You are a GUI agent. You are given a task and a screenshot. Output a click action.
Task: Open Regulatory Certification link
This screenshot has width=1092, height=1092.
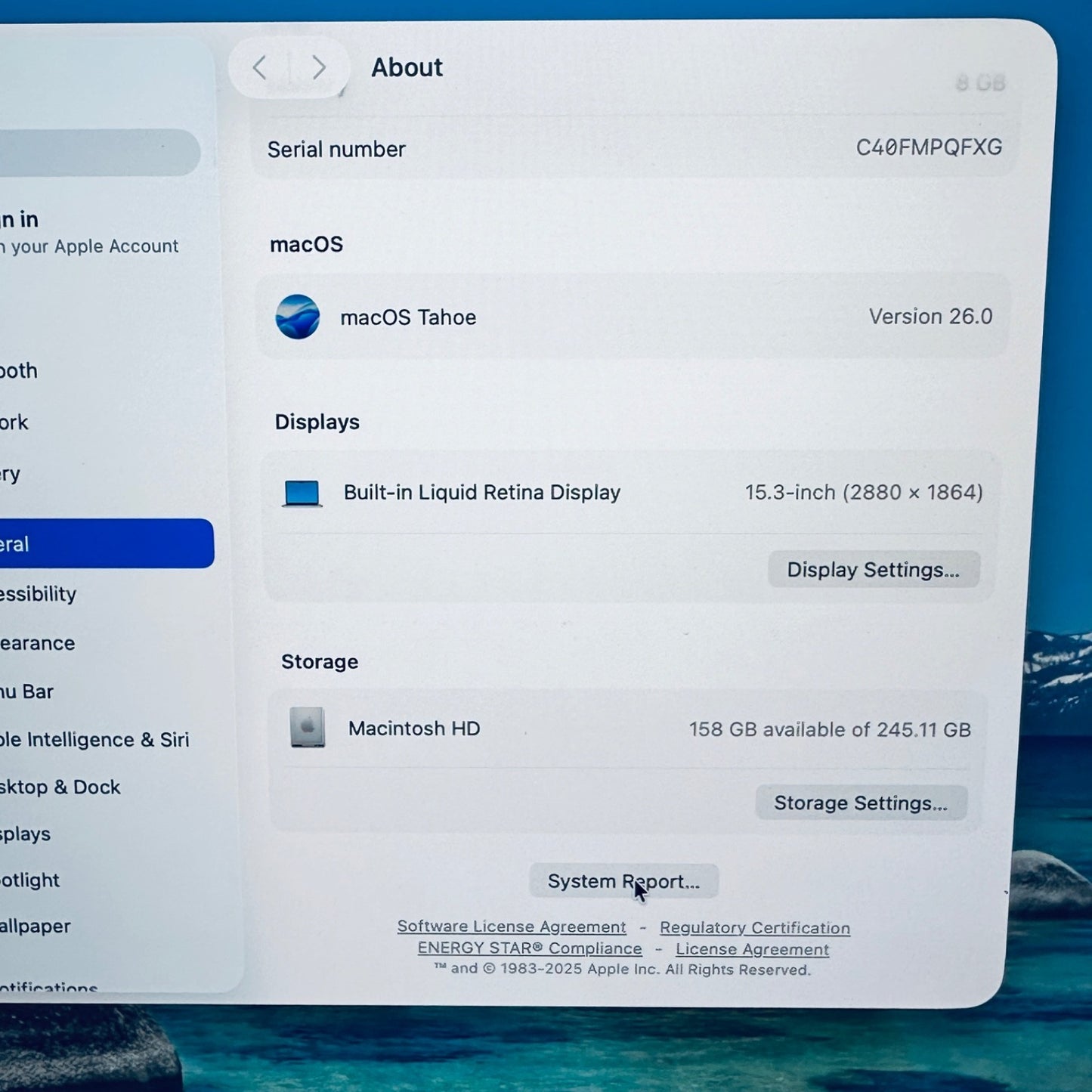[x=755, y=927]
